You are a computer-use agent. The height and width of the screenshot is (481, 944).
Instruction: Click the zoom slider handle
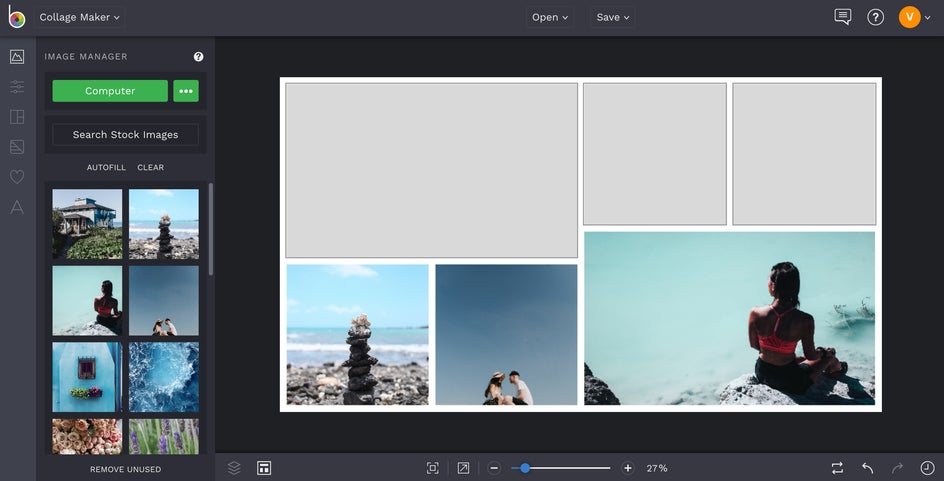(x=525, y=468)
